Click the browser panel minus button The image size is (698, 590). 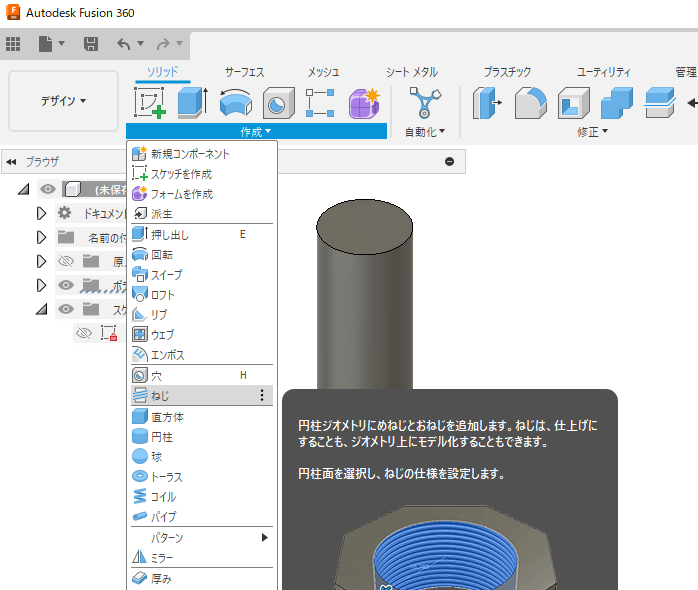pyautogui.click(x=450, y=162)
